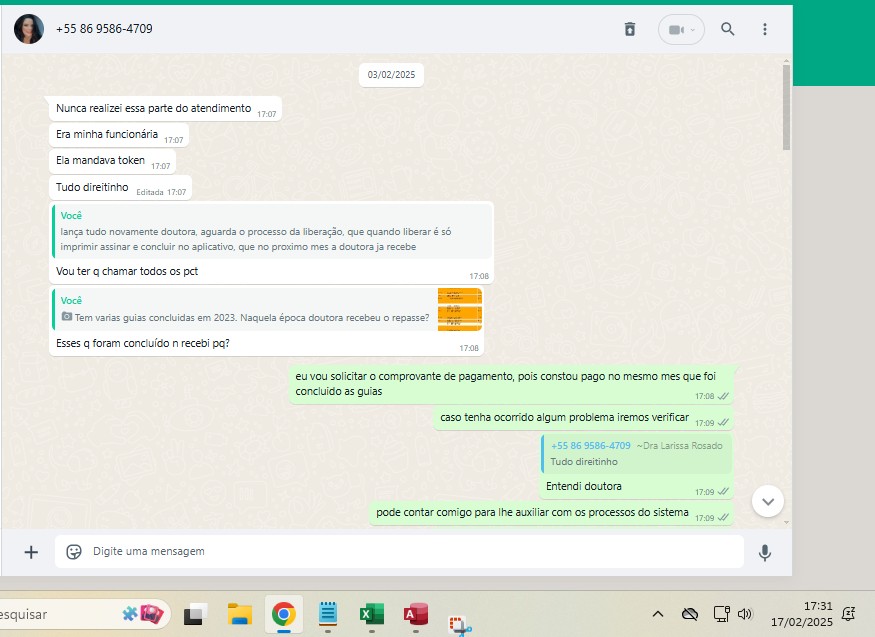This screenshot has height=637, width=875.
Task: Jump to latest messages with down arrow
Action: [x=768, y=501]
